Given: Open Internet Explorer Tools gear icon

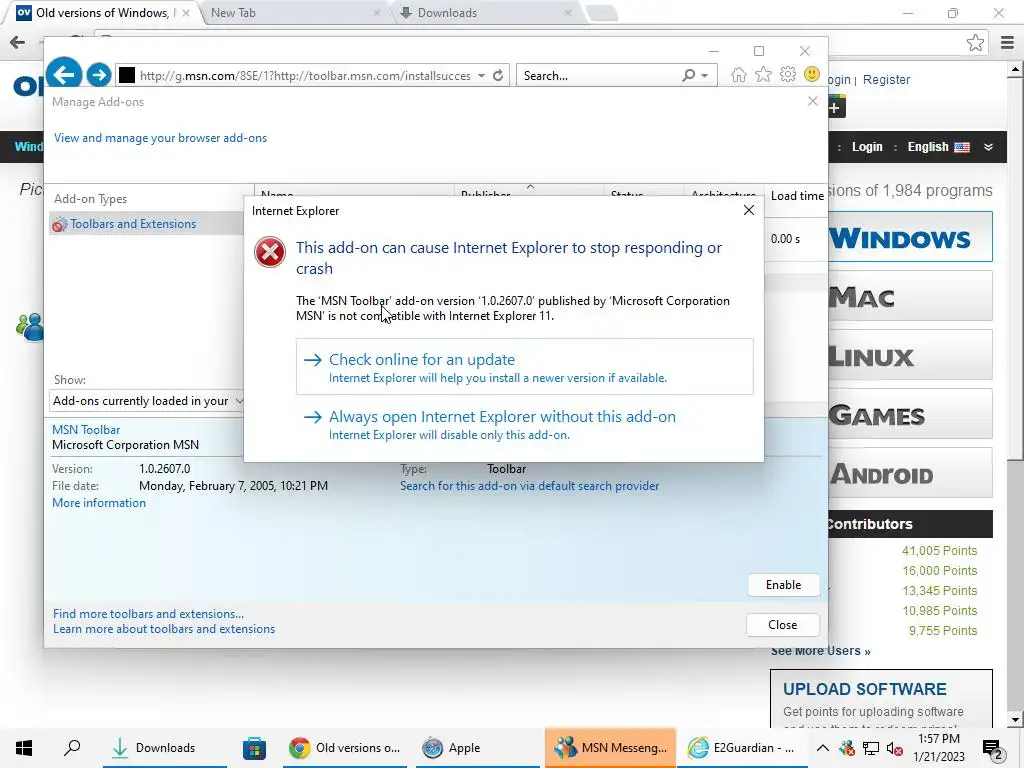Looking at the screenshot, I should [788, 75].
